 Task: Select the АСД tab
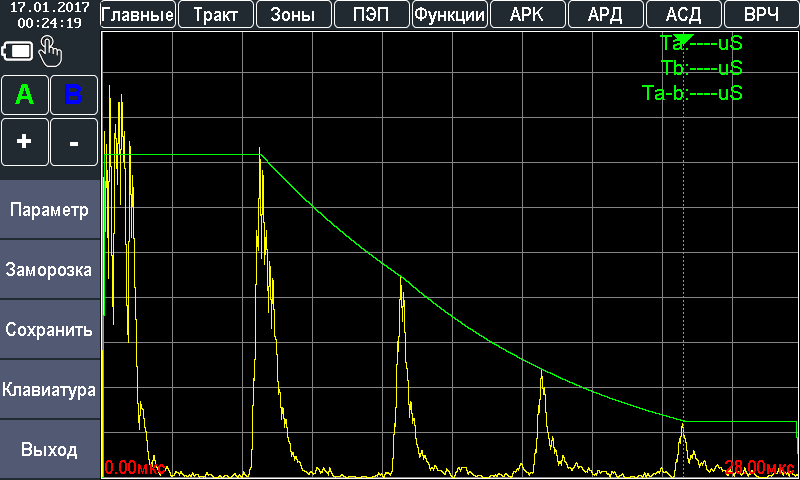pyautogui.click(x=683, y=15)
